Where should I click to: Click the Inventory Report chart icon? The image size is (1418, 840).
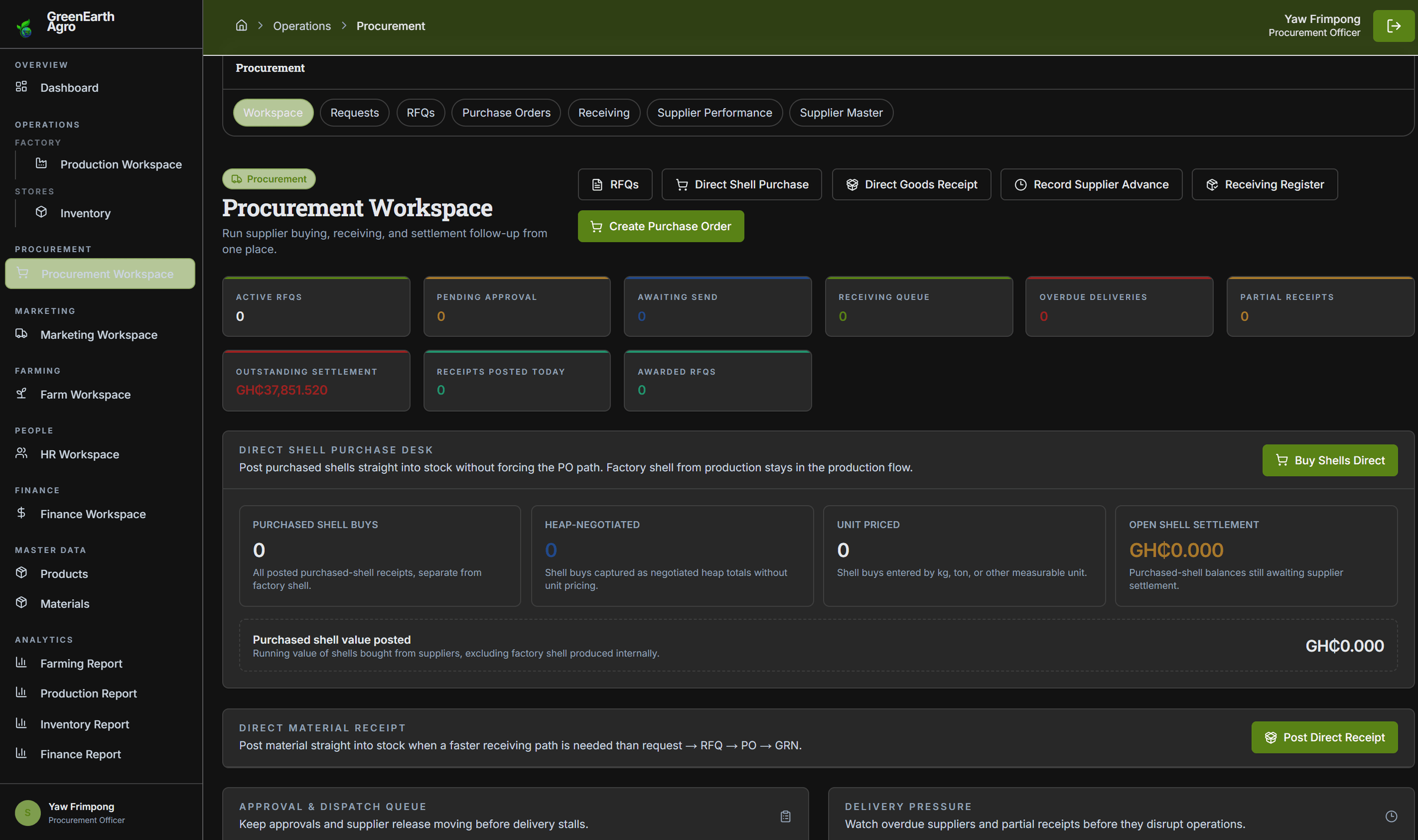click(21, 723)
